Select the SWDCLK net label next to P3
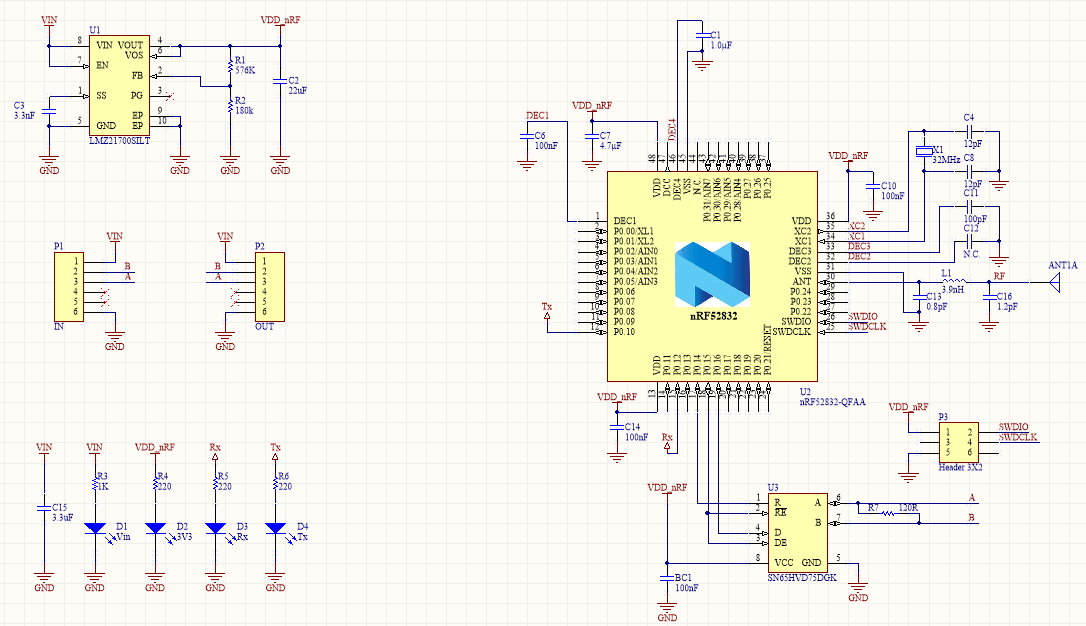Viewport: 1086px width, 626px height. [x=1018, y=437]
